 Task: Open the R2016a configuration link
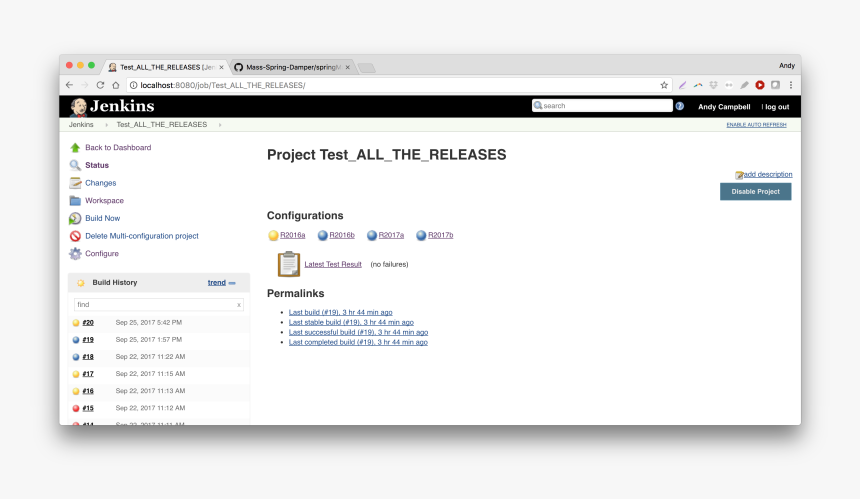292,235
